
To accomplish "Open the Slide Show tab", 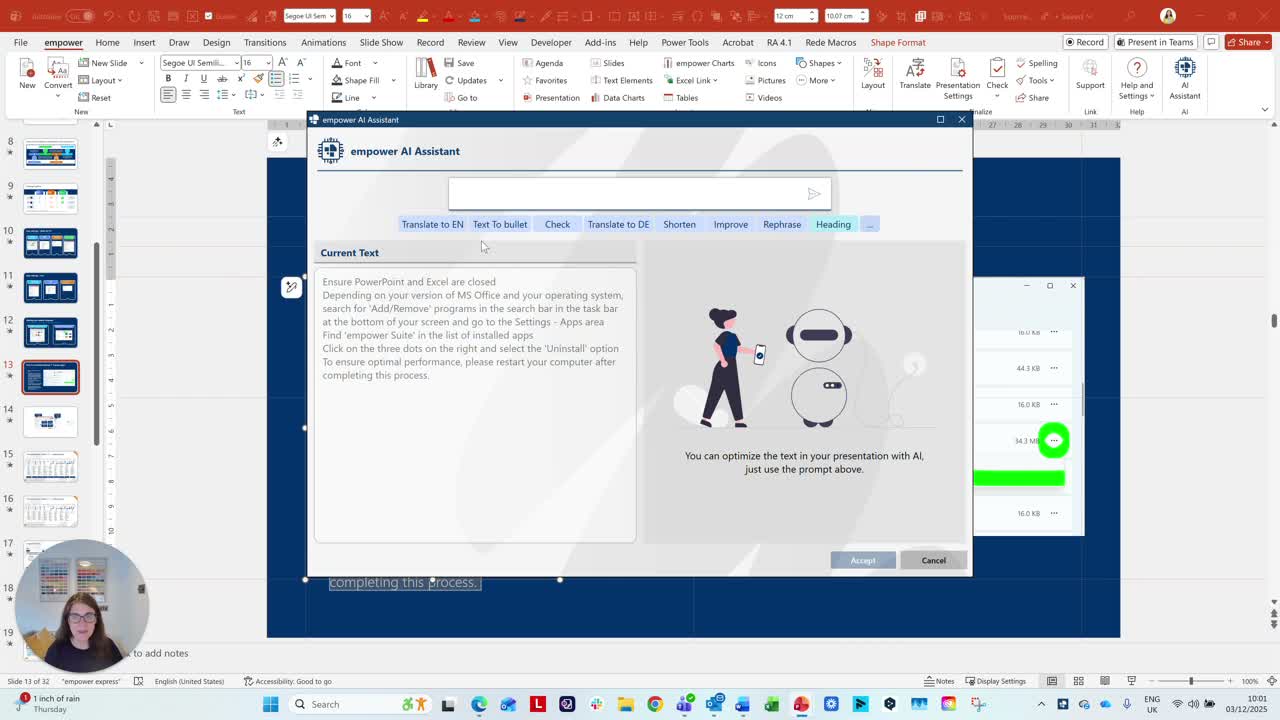I will [x=381, y=43].
